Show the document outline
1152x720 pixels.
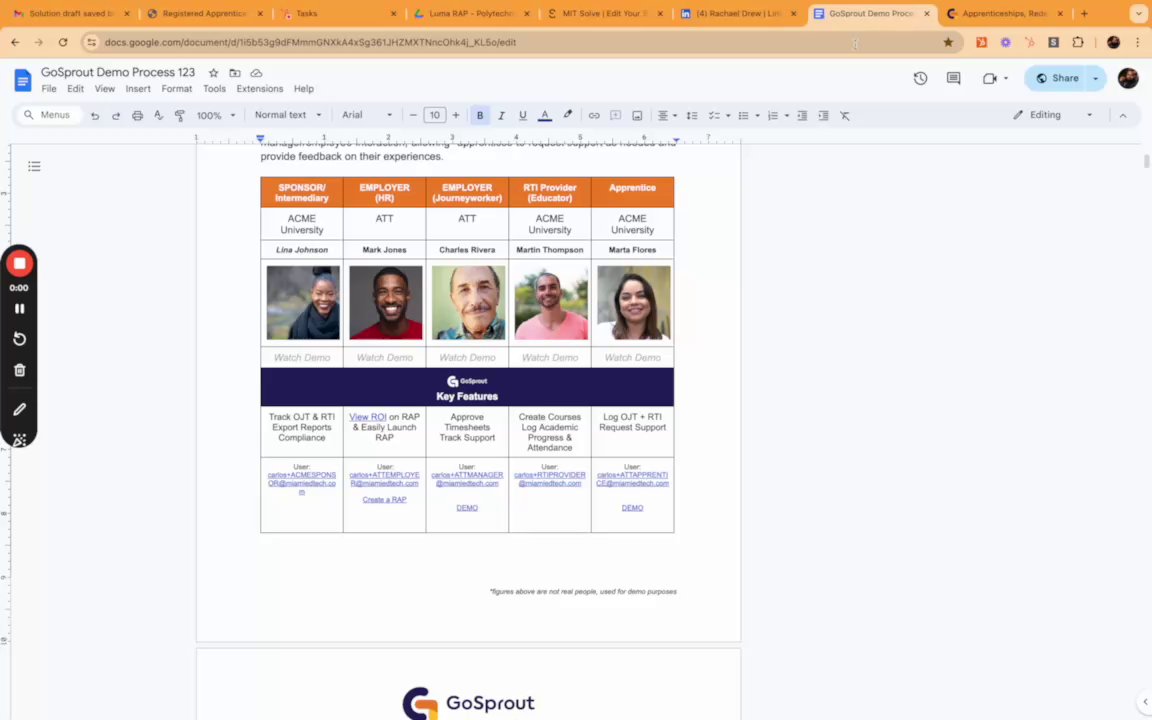34,166
